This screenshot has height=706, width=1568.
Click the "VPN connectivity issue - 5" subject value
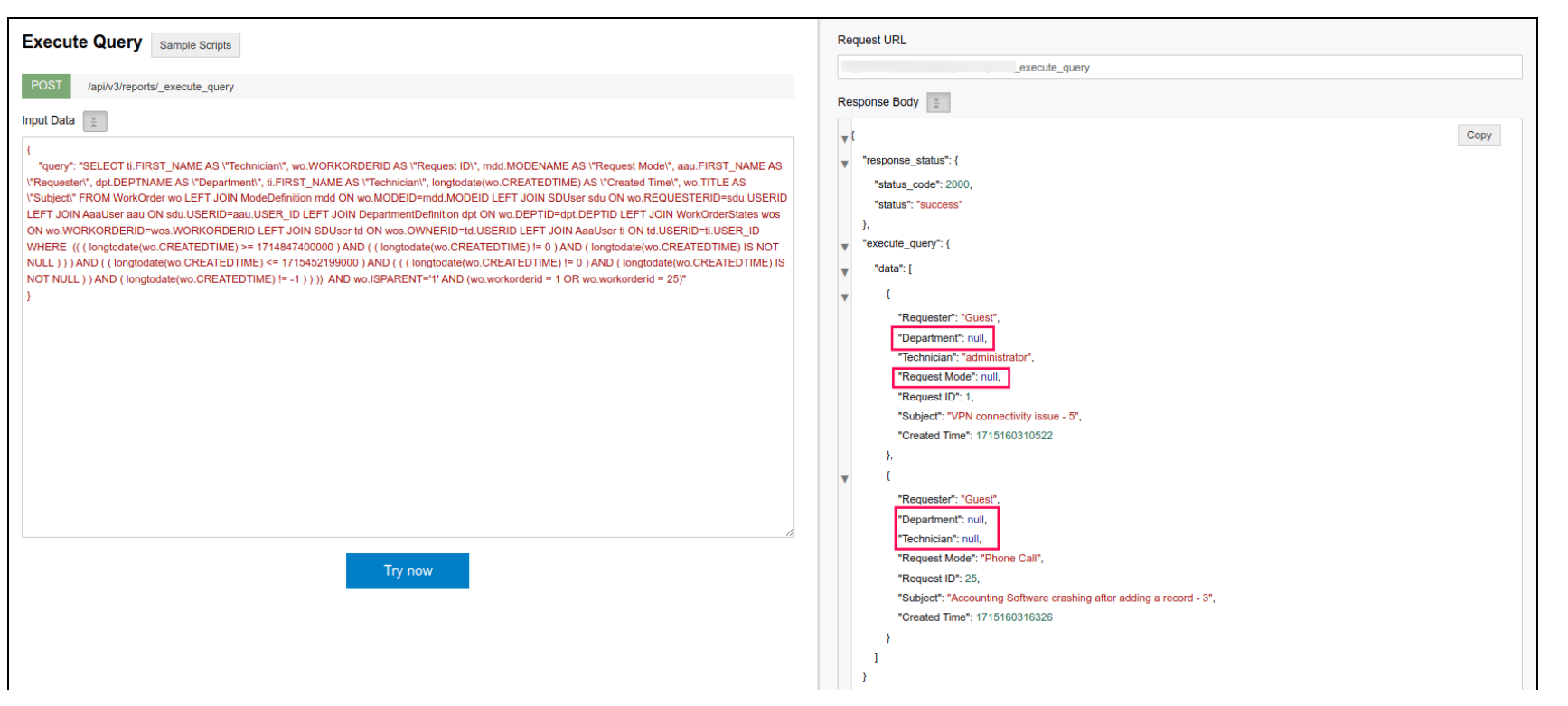pos(1013,417)
